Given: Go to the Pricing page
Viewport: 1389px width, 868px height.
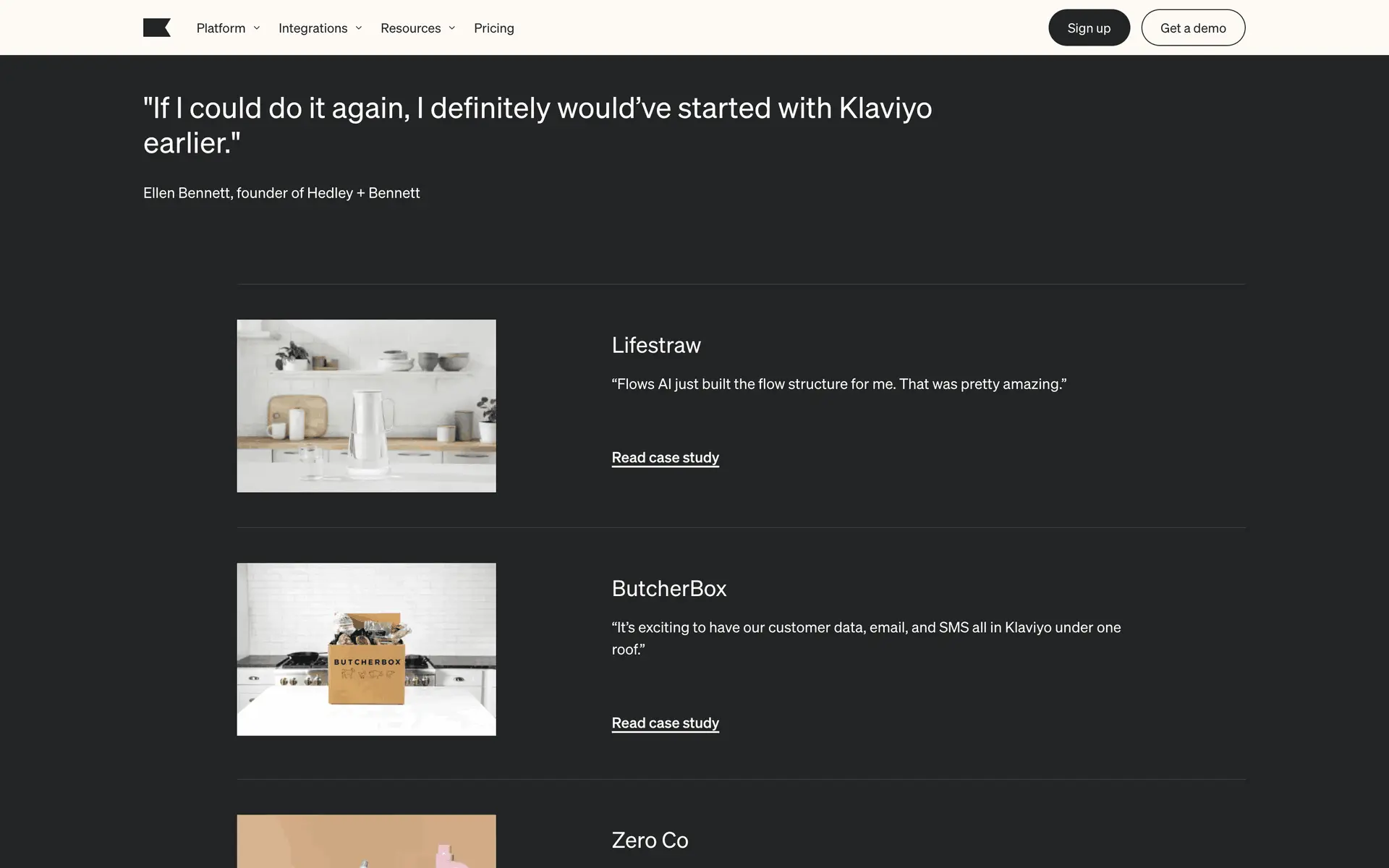Looking at the screenshot, I should (x=493, y=28).
